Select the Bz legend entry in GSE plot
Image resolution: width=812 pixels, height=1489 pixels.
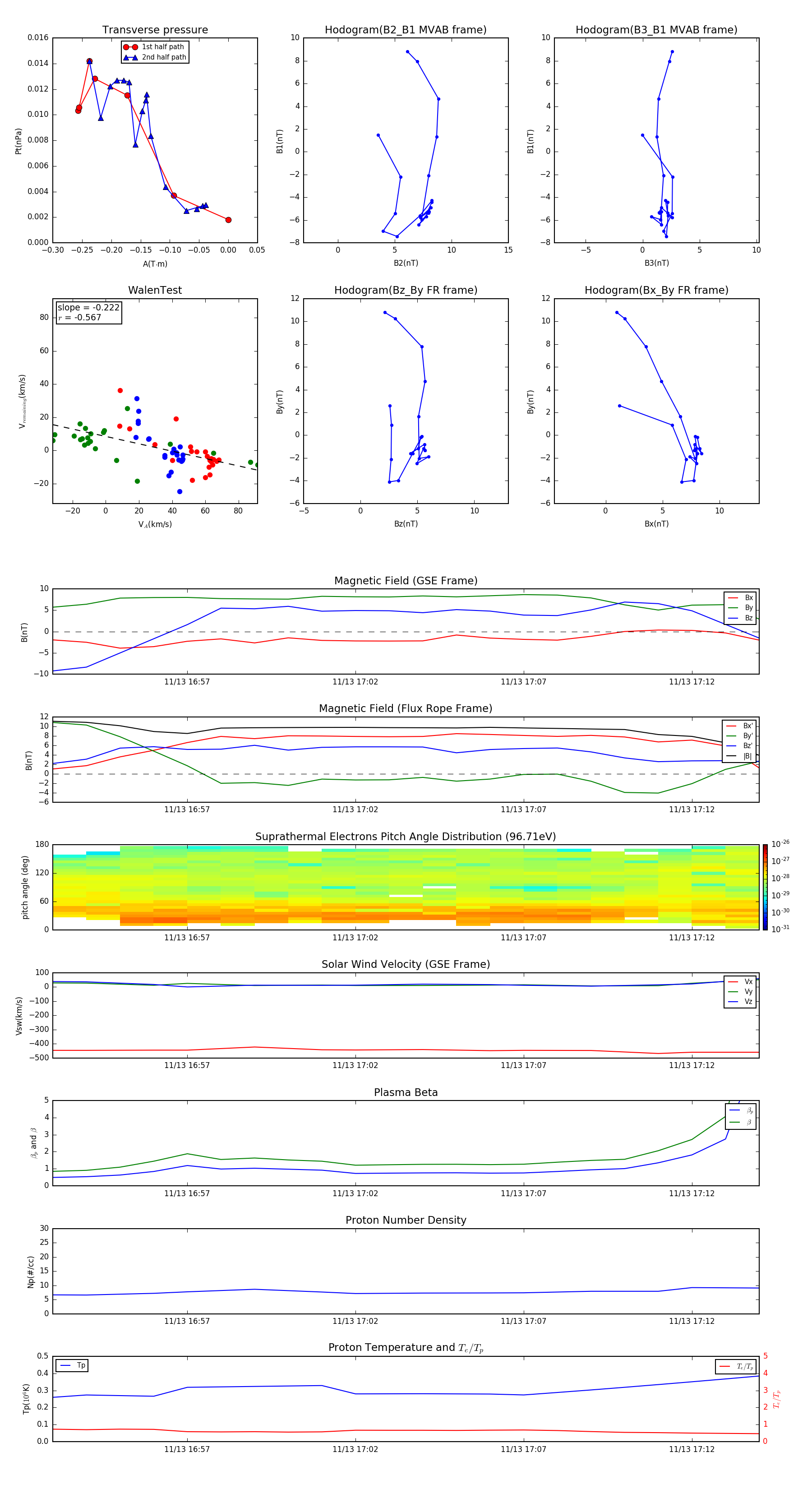coord(740,618)
